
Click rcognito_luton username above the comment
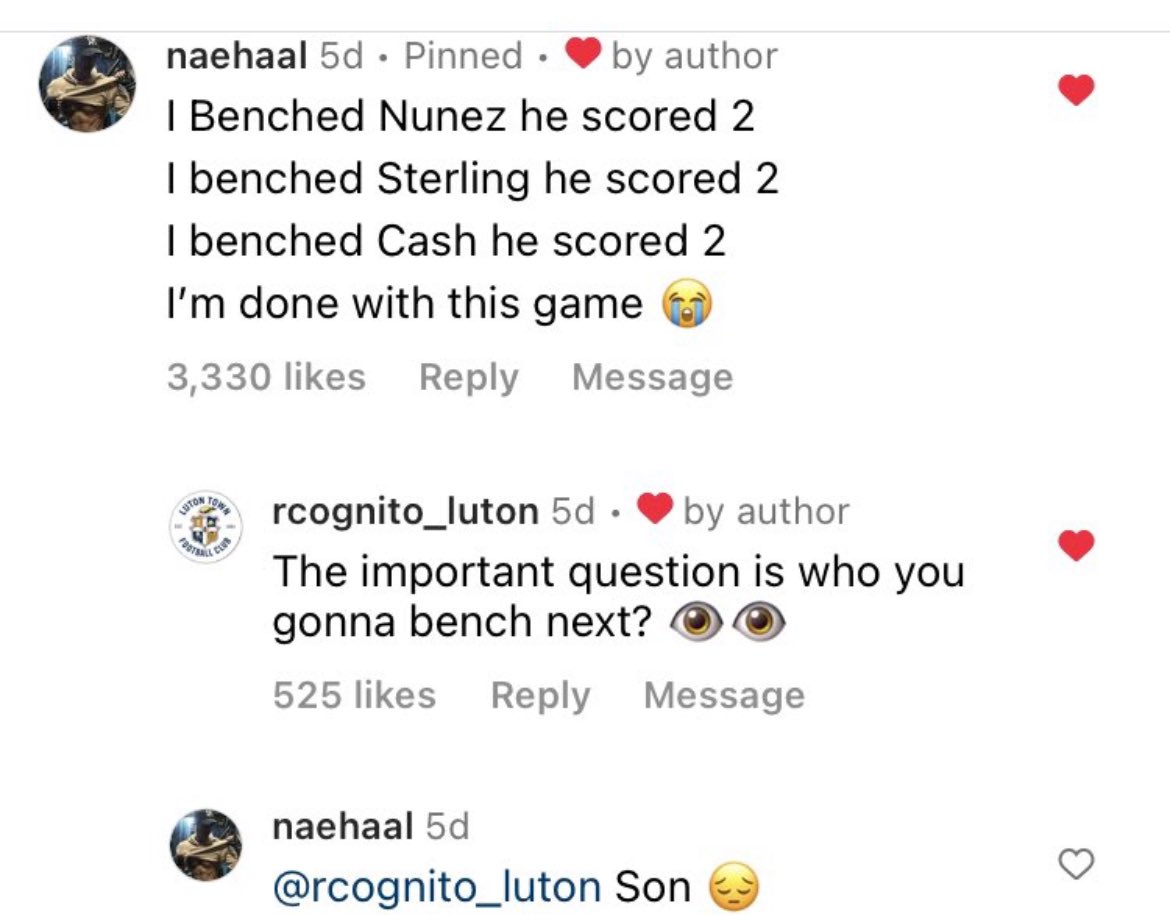pyautogui.click(x=405, y=512)
